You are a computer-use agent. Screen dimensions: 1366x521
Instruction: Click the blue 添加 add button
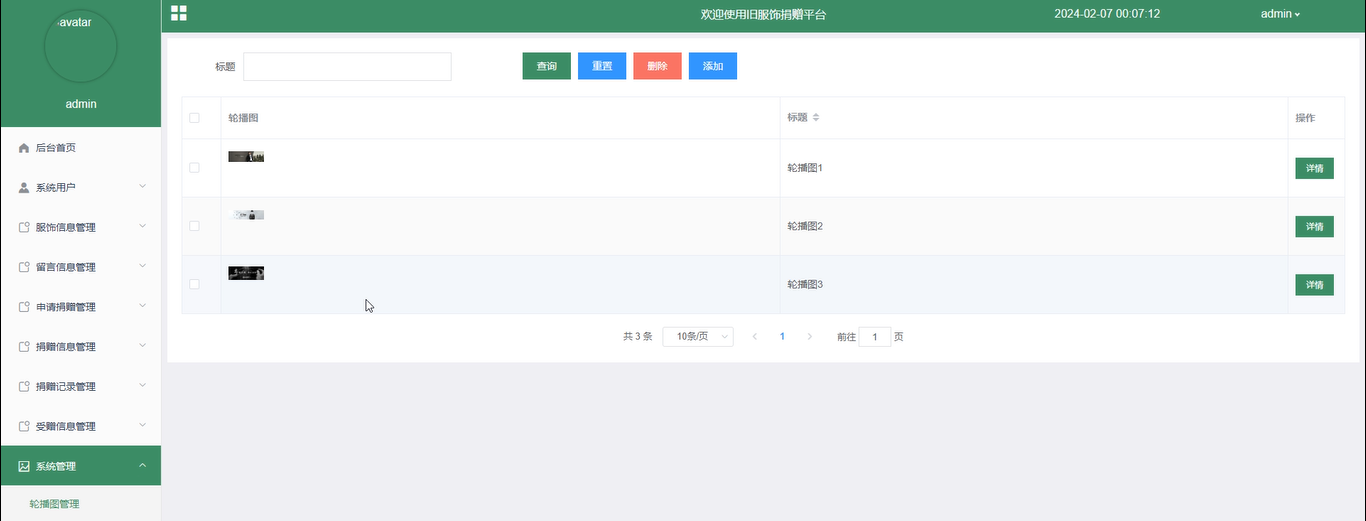click(713, 66)
